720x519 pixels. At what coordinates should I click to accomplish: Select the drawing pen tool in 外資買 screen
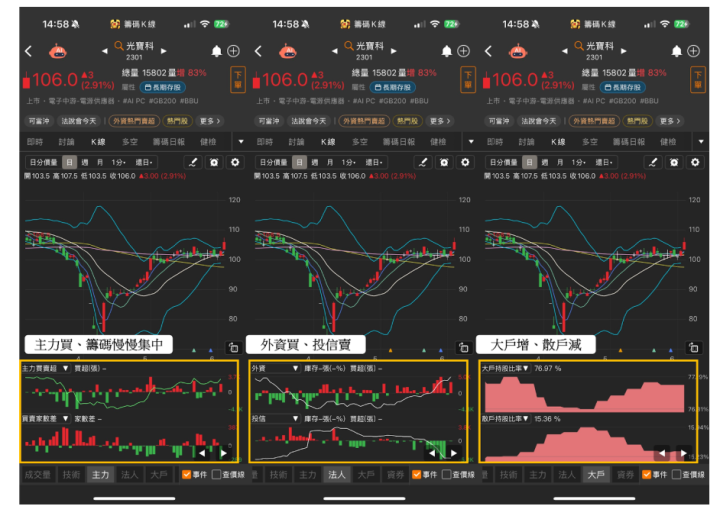click(423, 162)
